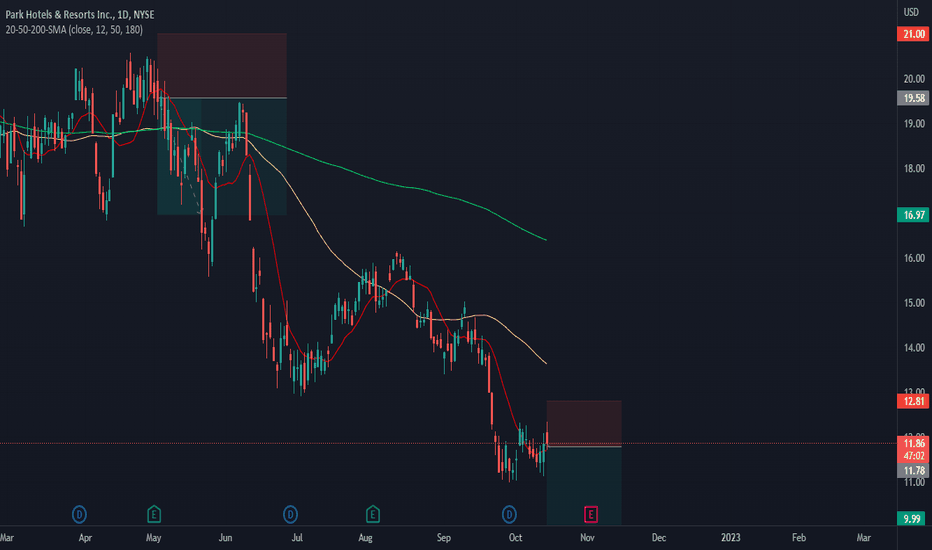Click the earnings marker near August
Image resolution: width=932 pixels, height=550 pixels.
coord(373,514)
